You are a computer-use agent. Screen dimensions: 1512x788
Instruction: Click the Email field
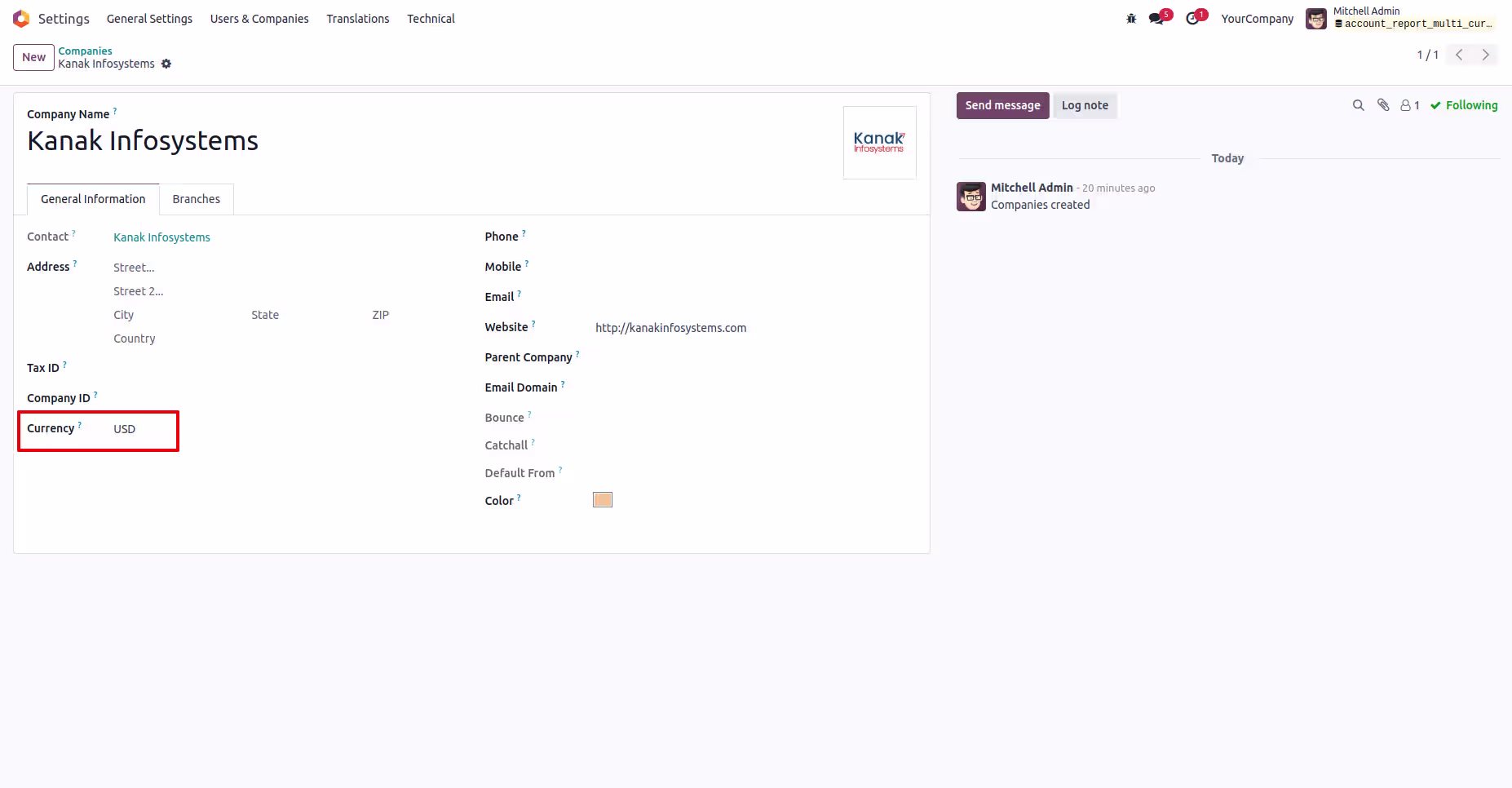754,297
